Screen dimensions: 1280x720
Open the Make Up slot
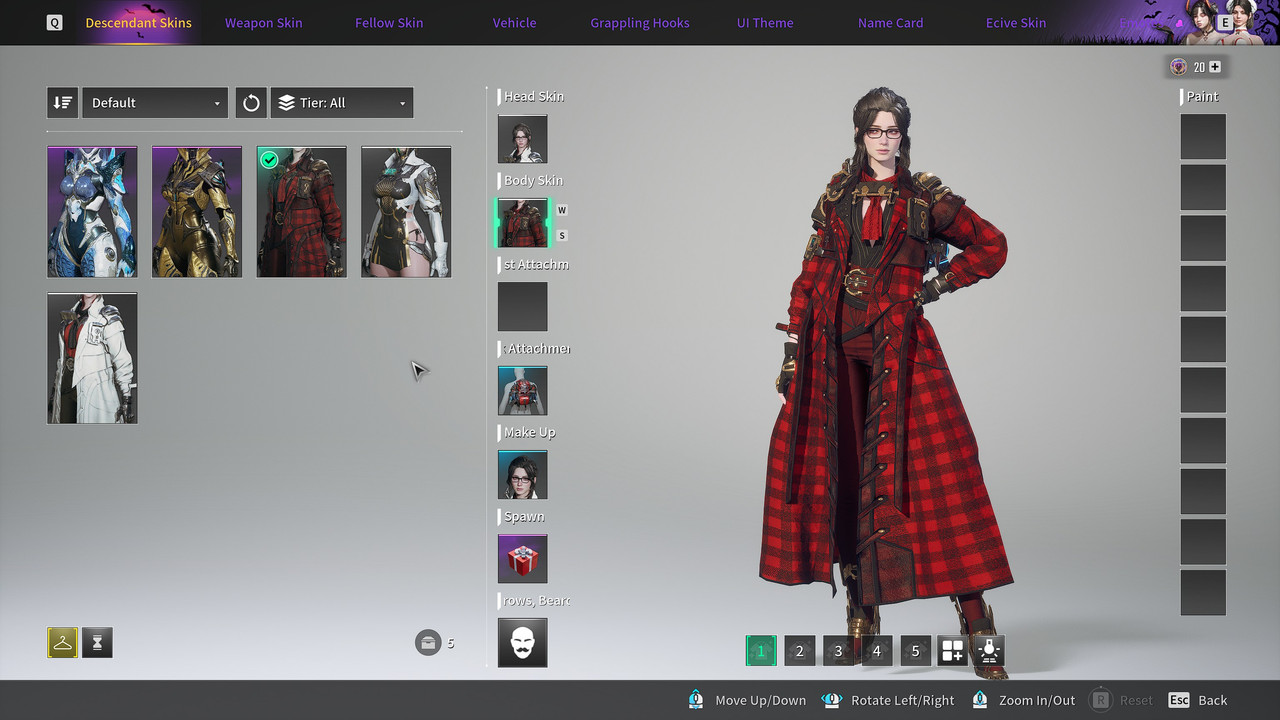[x=523, y=475]
